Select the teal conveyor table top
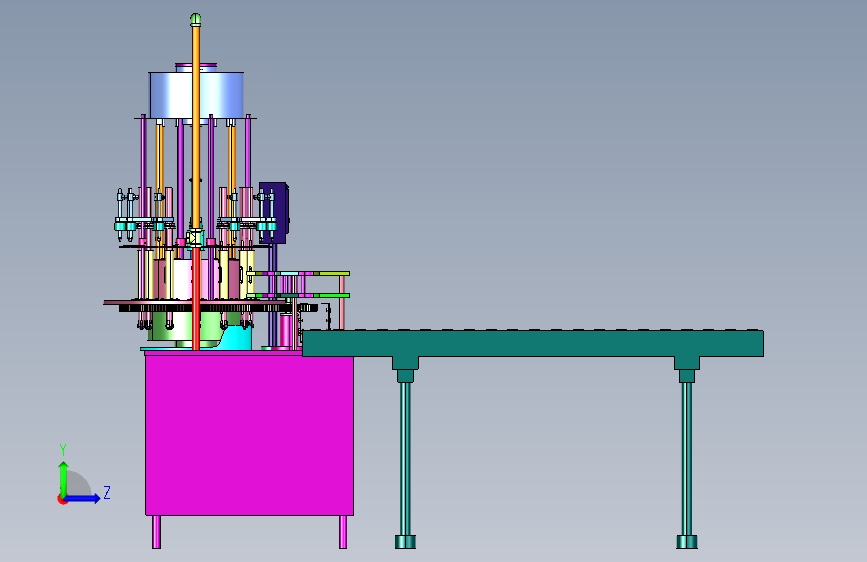Image resolution: width=867 pixels, height=562 pixels. click(533, 344)
